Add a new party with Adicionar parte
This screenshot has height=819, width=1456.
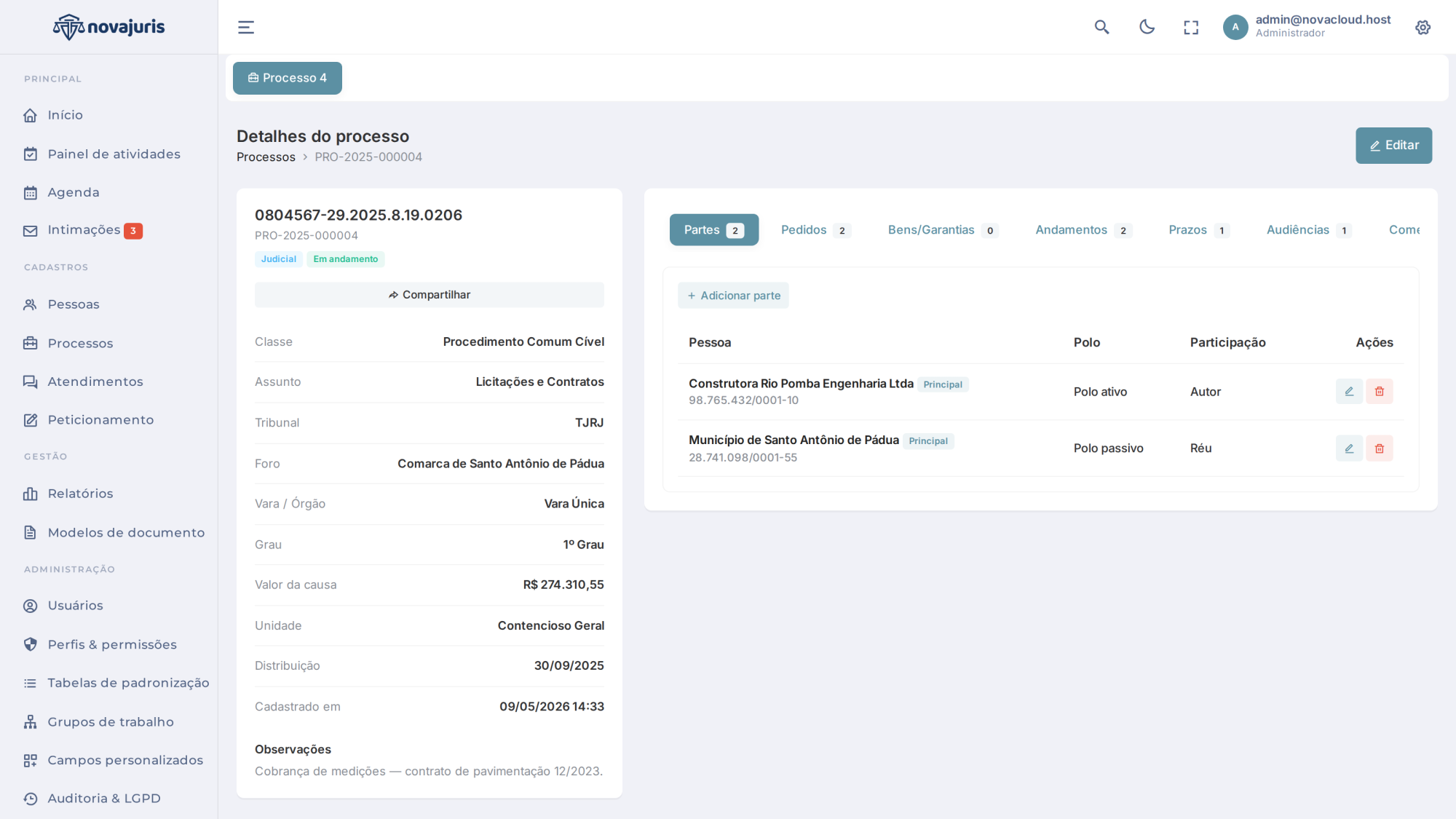click(x=733, y=296)
